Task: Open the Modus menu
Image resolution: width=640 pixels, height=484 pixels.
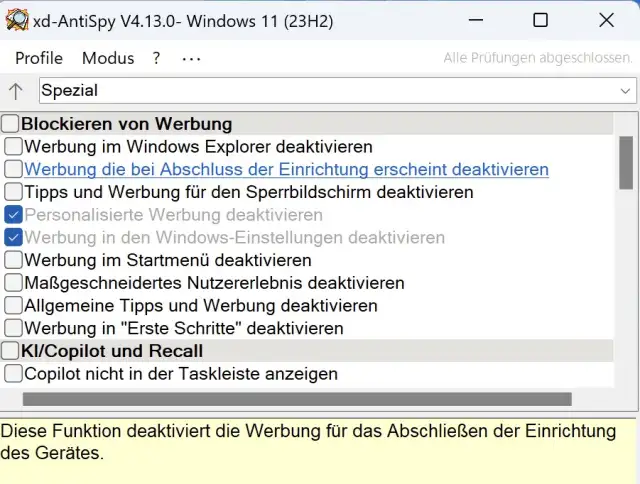Action: point(108,58)
